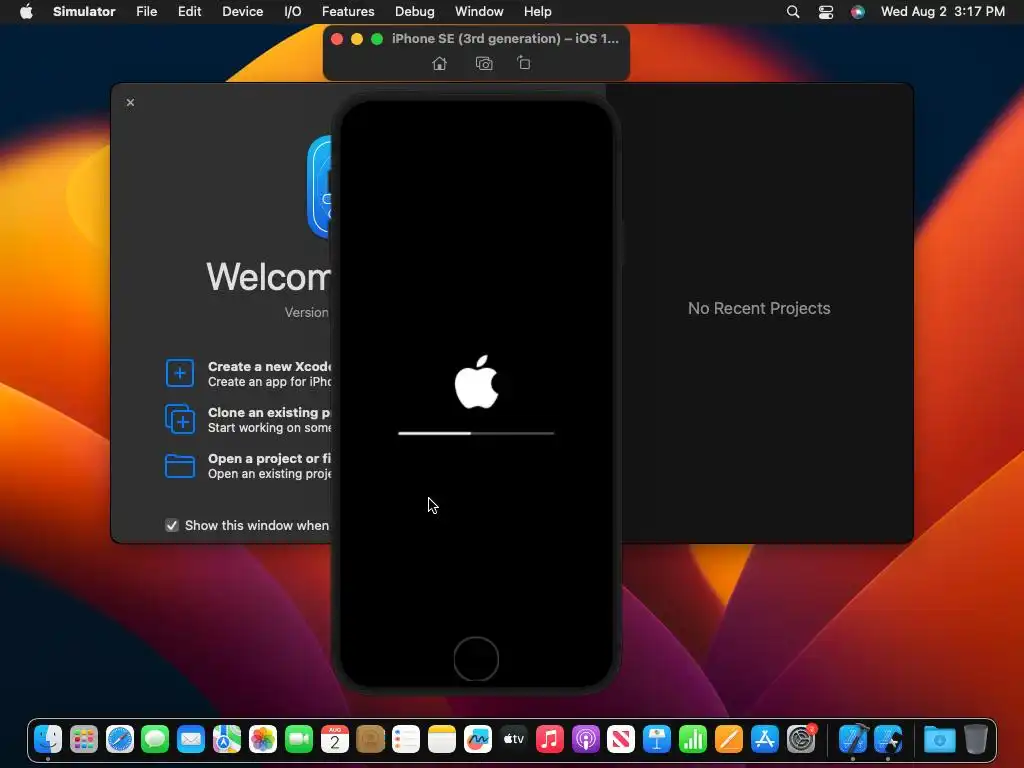Open the Apple menu

tap(26, 12)
